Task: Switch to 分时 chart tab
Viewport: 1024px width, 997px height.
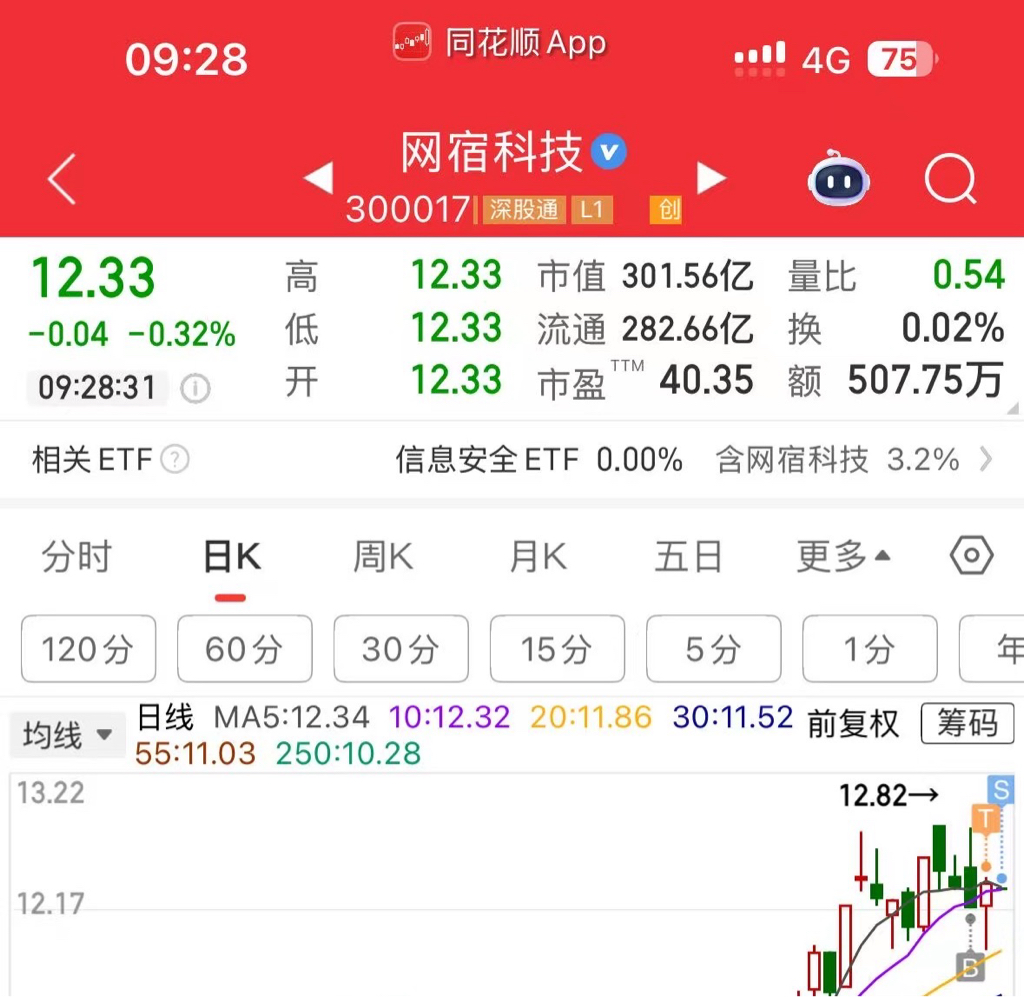Action: [76, 556]
